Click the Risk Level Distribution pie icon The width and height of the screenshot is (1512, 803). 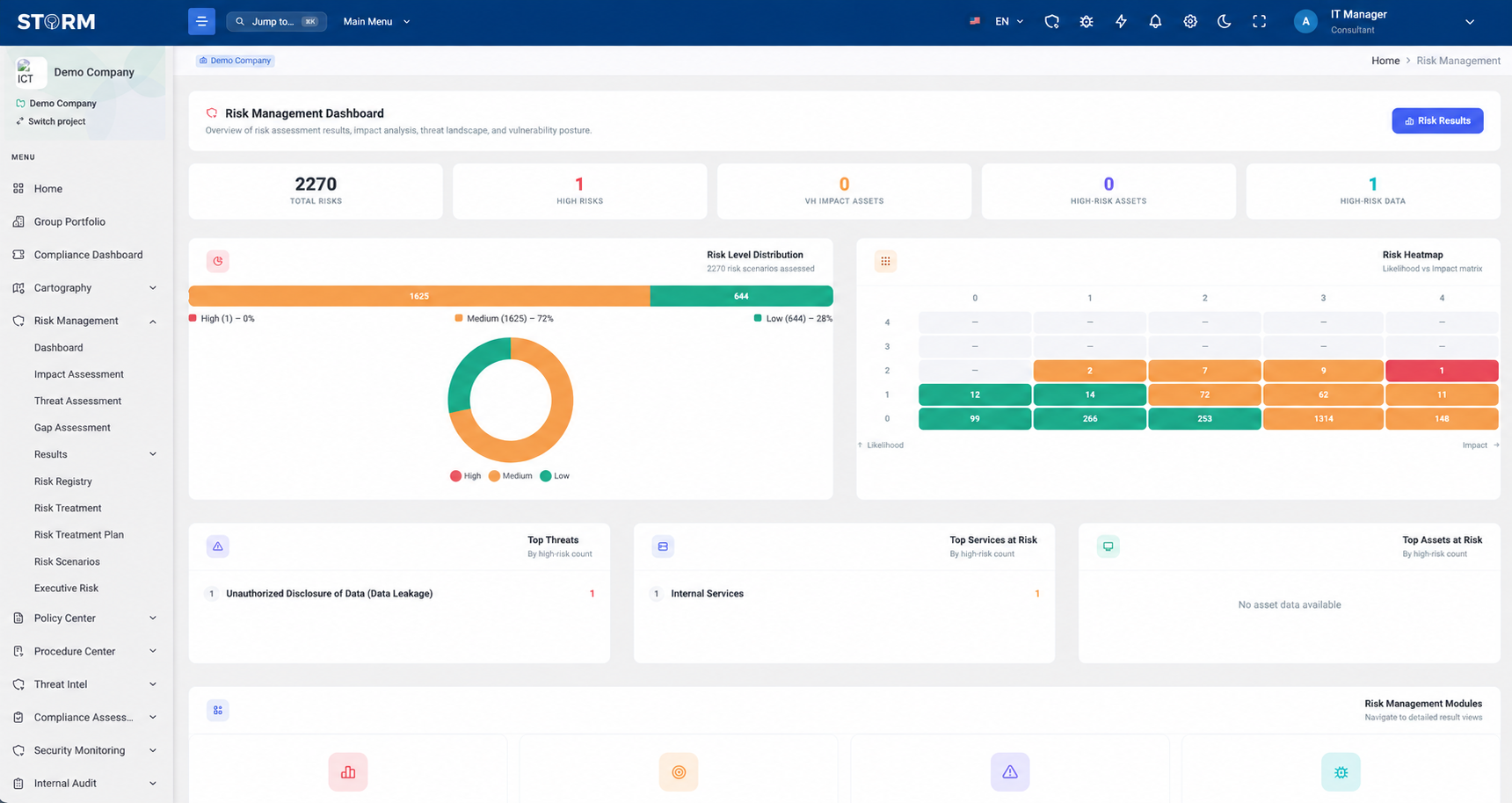[x=218, y=261]
